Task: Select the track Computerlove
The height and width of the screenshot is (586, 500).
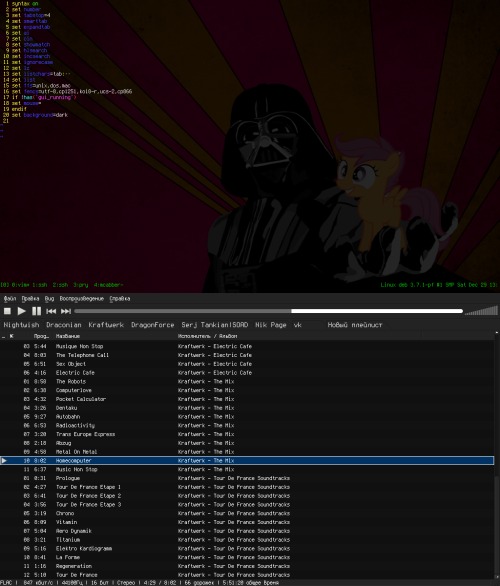Action: (247, 390)
